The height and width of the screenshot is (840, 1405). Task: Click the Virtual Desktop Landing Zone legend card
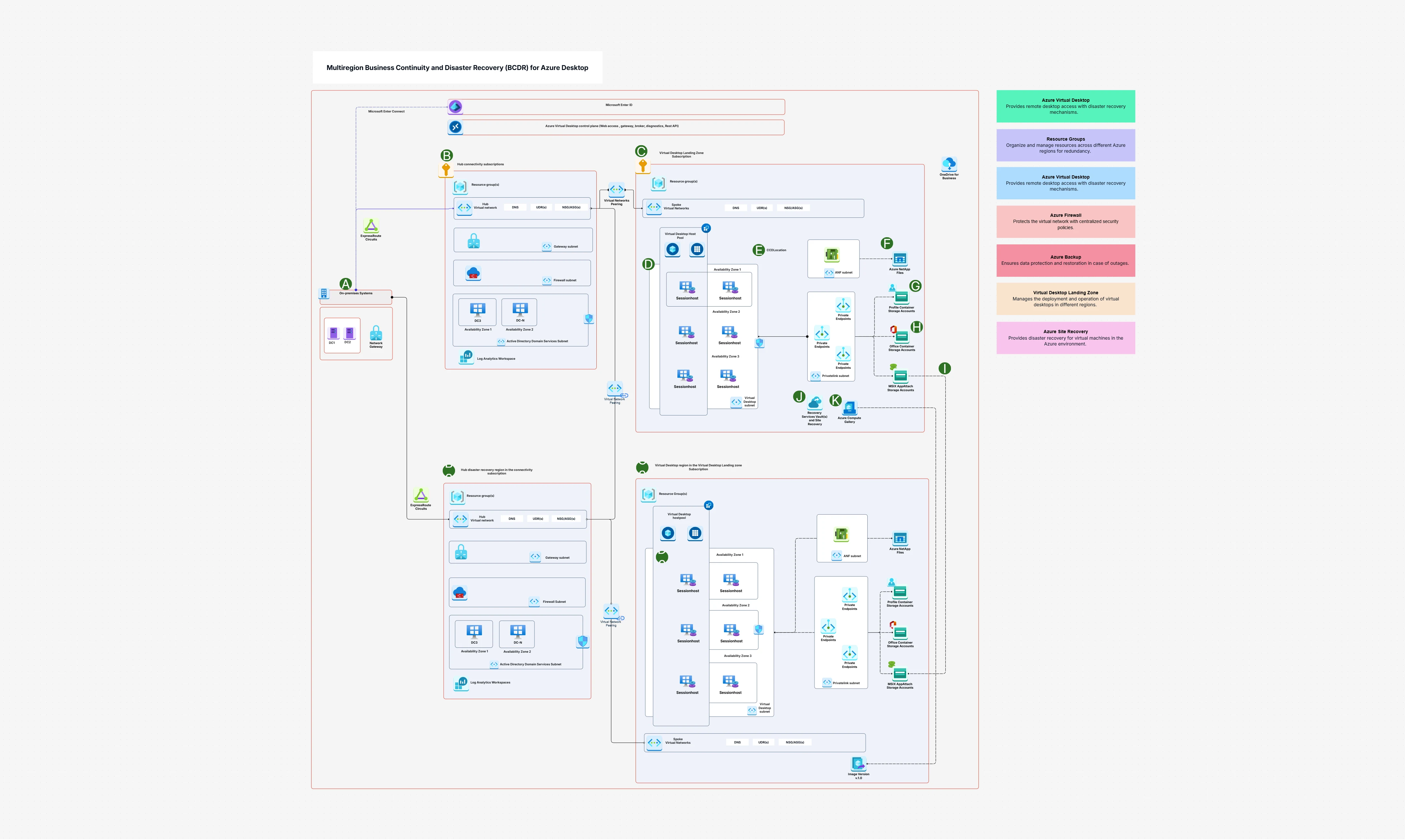(x=1065, y=299)
